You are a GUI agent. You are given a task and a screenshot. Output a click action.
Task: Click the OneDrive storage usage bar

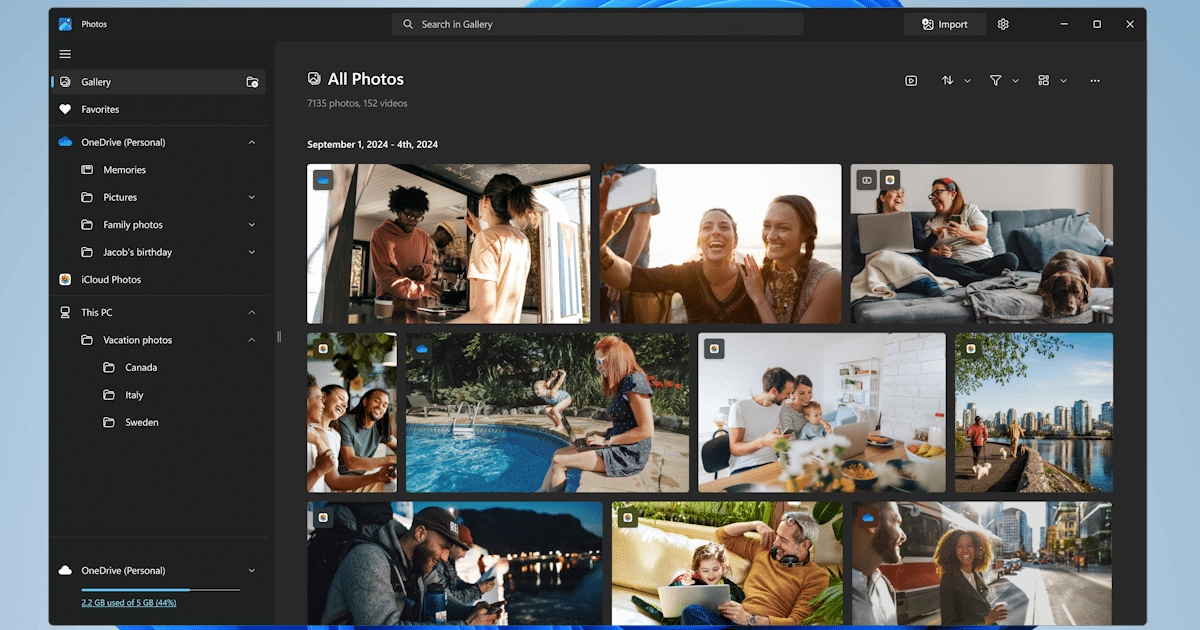(x=160, y=590)
